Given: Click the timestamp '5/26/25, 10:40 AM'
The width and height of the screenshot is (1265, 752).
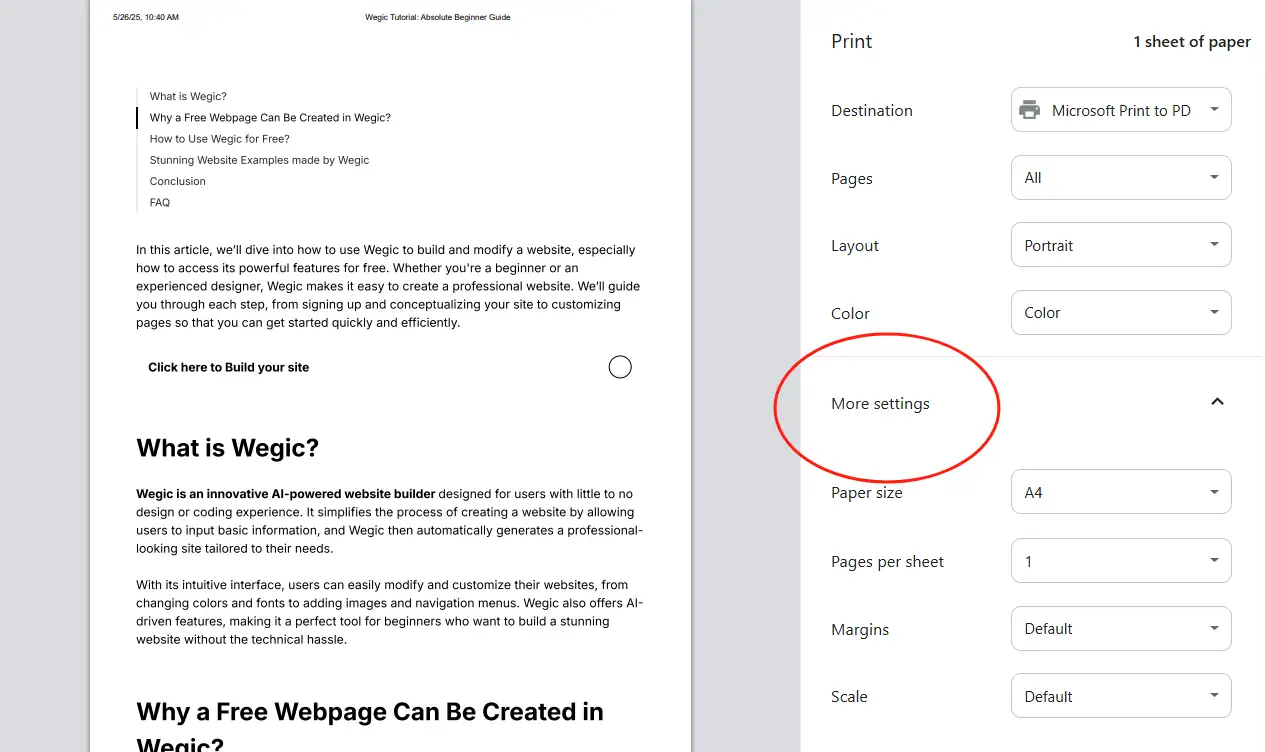Looking at the screenshot, I should click(x=146, y=17).
